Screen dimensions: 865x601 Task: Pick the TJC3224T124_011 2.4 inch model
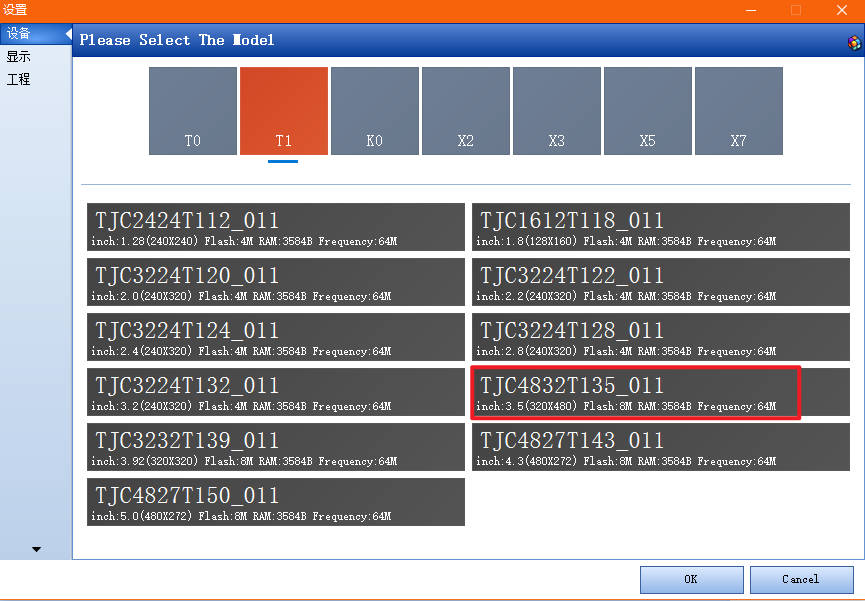tap(276, 338)
